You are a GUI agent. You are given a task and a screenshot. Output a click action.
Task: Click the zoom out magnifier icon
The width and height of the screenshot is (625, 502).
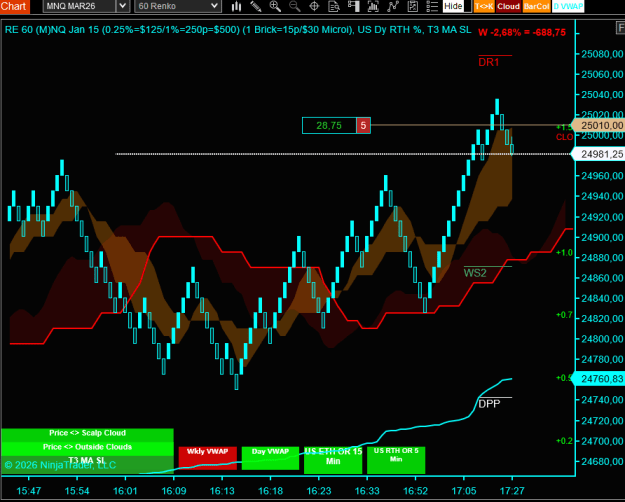[x=295, y=6]
